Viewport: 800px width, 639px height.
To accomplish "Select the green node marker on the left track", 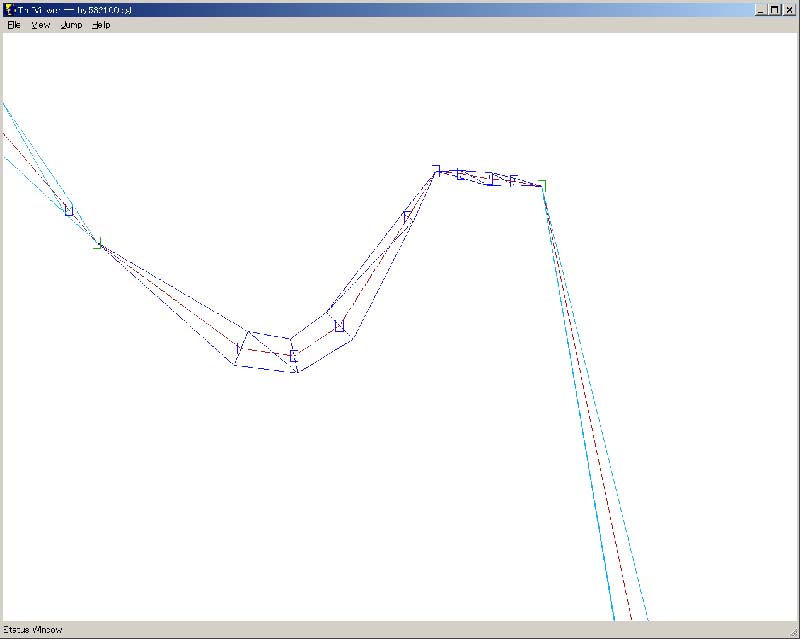I will tap(98, 244).
